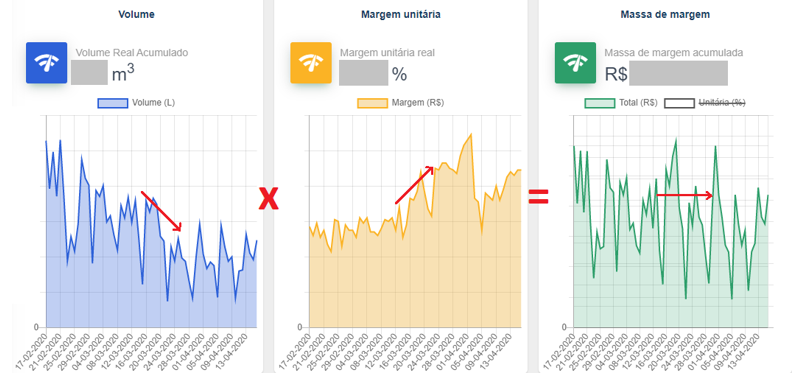Toggle the Volume (L) legend series

tap(137, 103)
